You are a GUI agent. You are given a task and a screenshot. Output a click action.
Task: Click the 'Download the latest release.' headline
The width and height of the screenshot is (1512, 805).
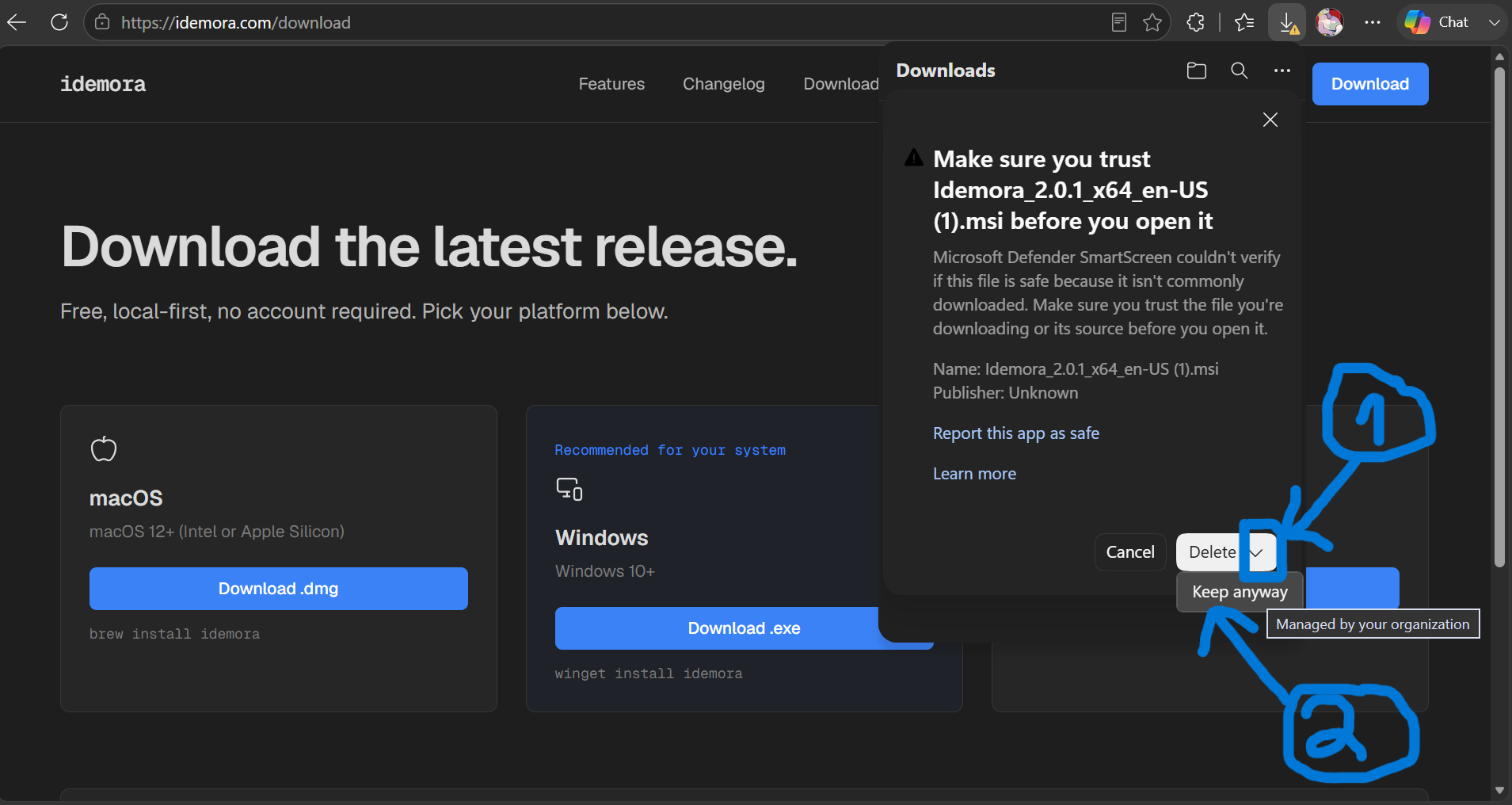429,246
